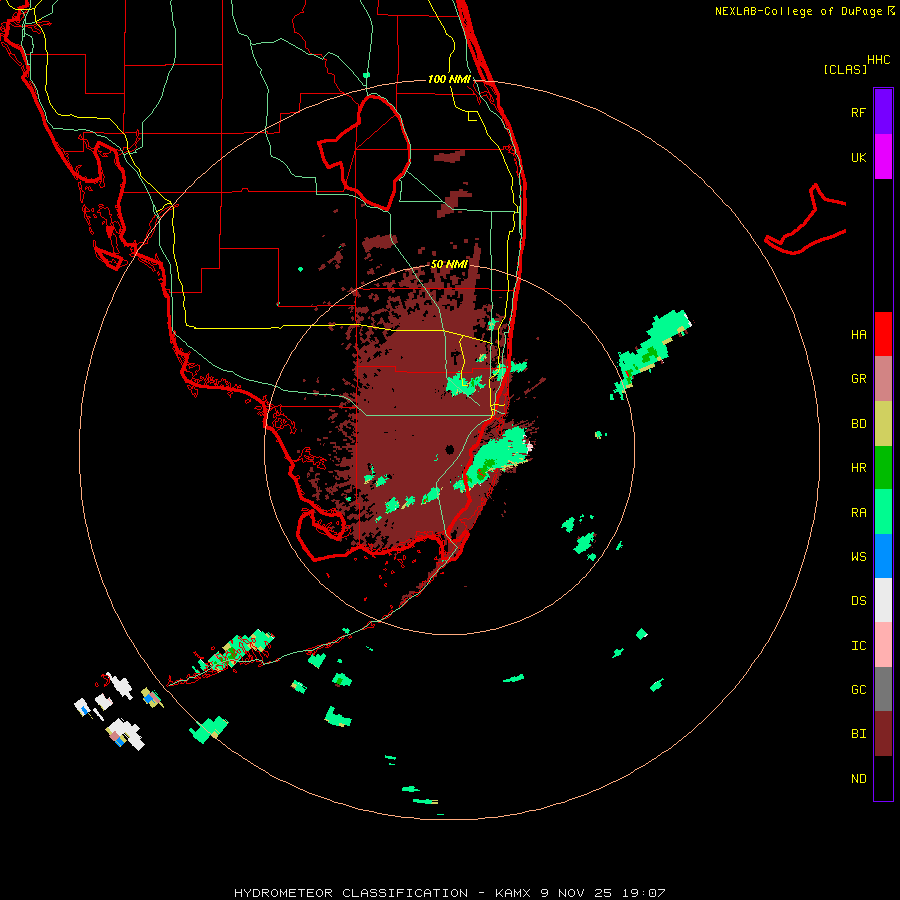
Task: Click the IC legend label
Action: tap(858, 646)
